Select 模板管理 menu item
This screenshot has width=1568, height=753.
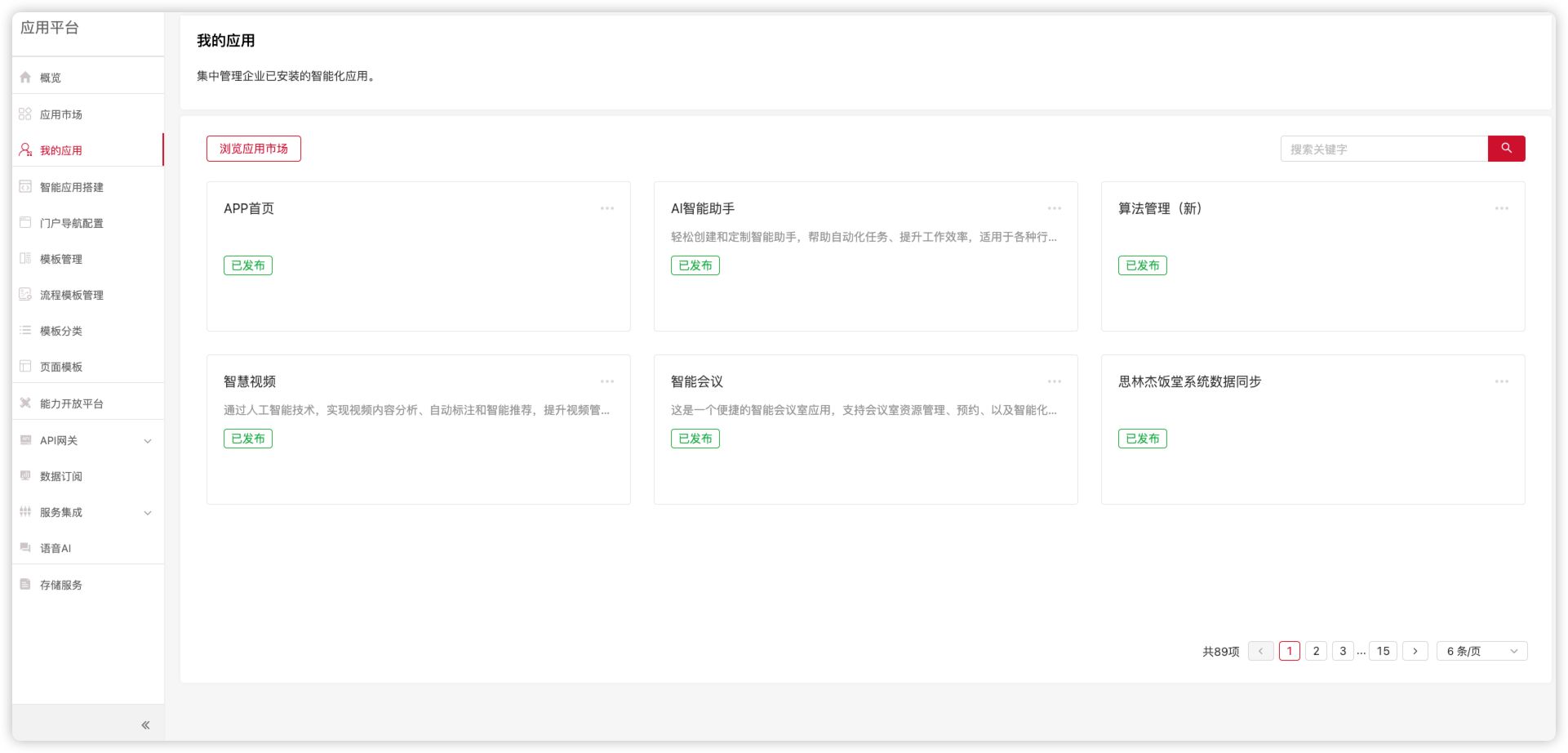(x=61, y=259)
